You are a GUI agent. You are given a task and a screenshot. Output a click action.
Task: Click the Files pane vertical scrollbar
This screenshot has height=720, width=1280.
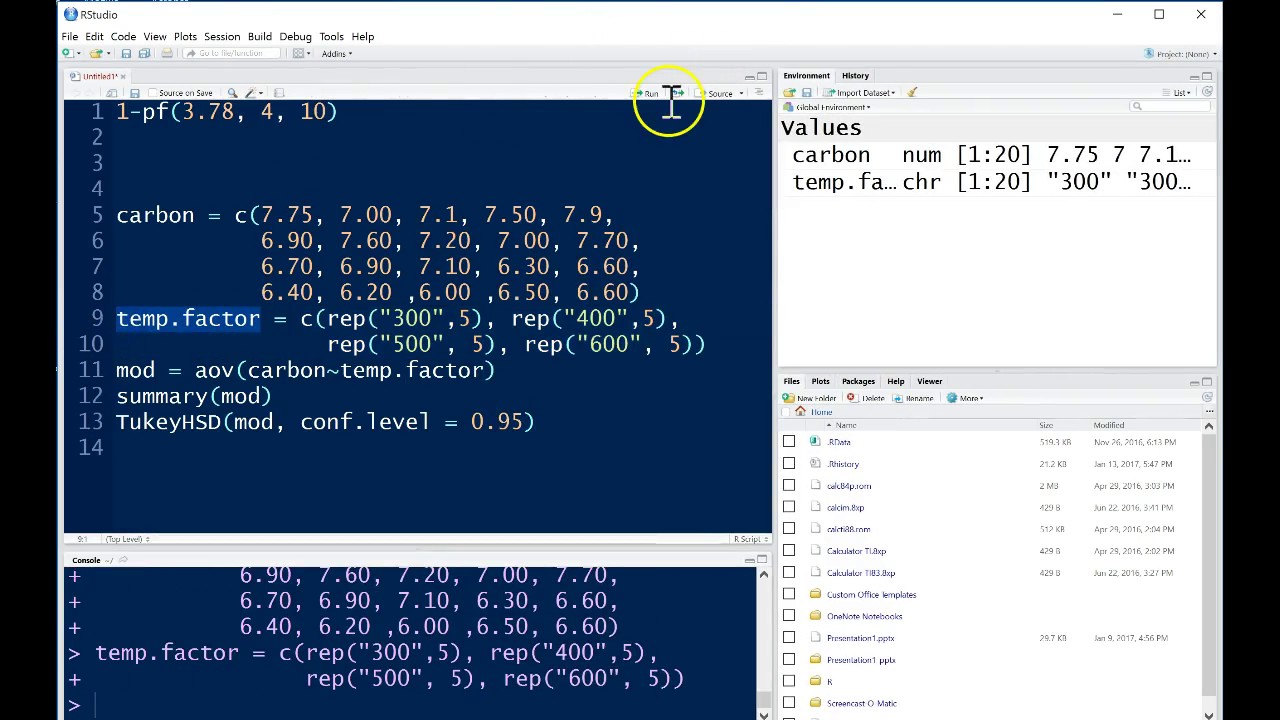1208,570
